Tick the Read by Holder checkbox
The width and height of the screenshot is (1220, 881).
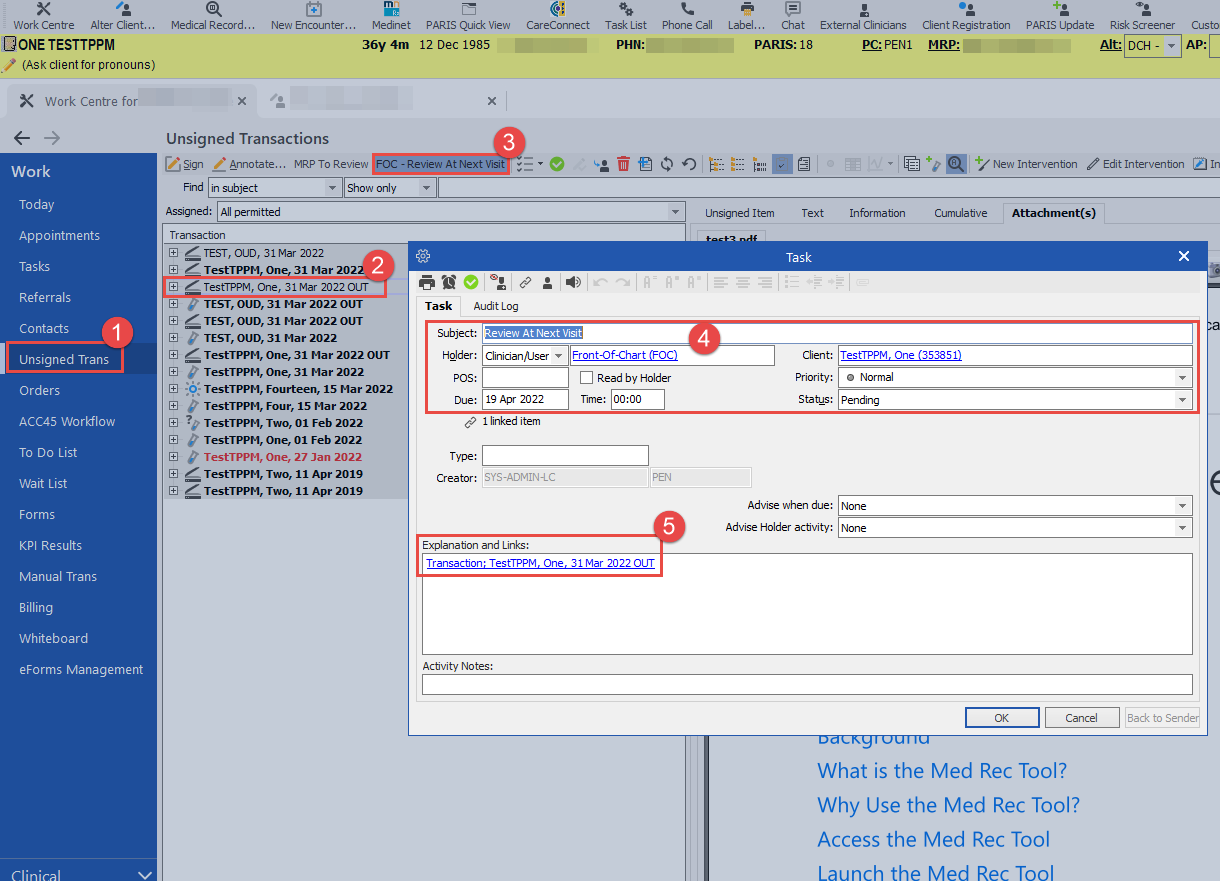(x=587, y=378)
